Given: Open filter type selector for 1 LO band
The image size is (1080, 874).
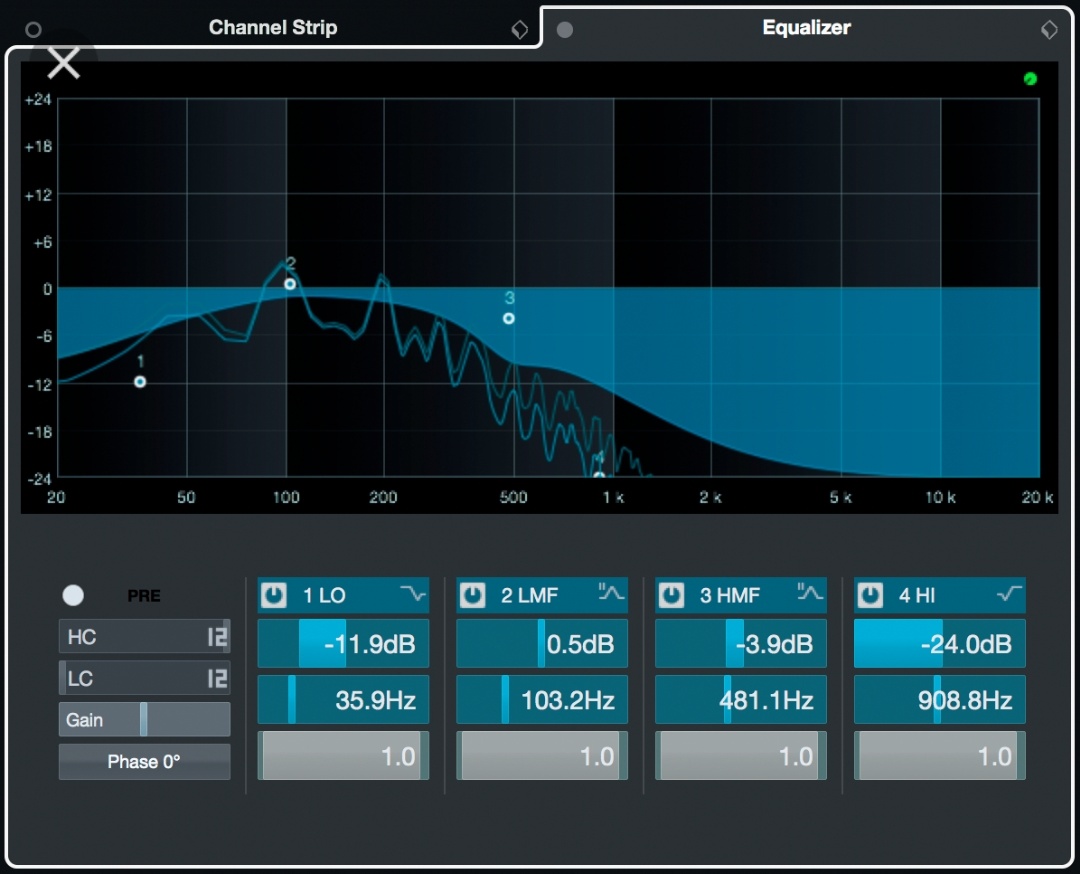Looking at the screenshot, I should coord(413,593).
